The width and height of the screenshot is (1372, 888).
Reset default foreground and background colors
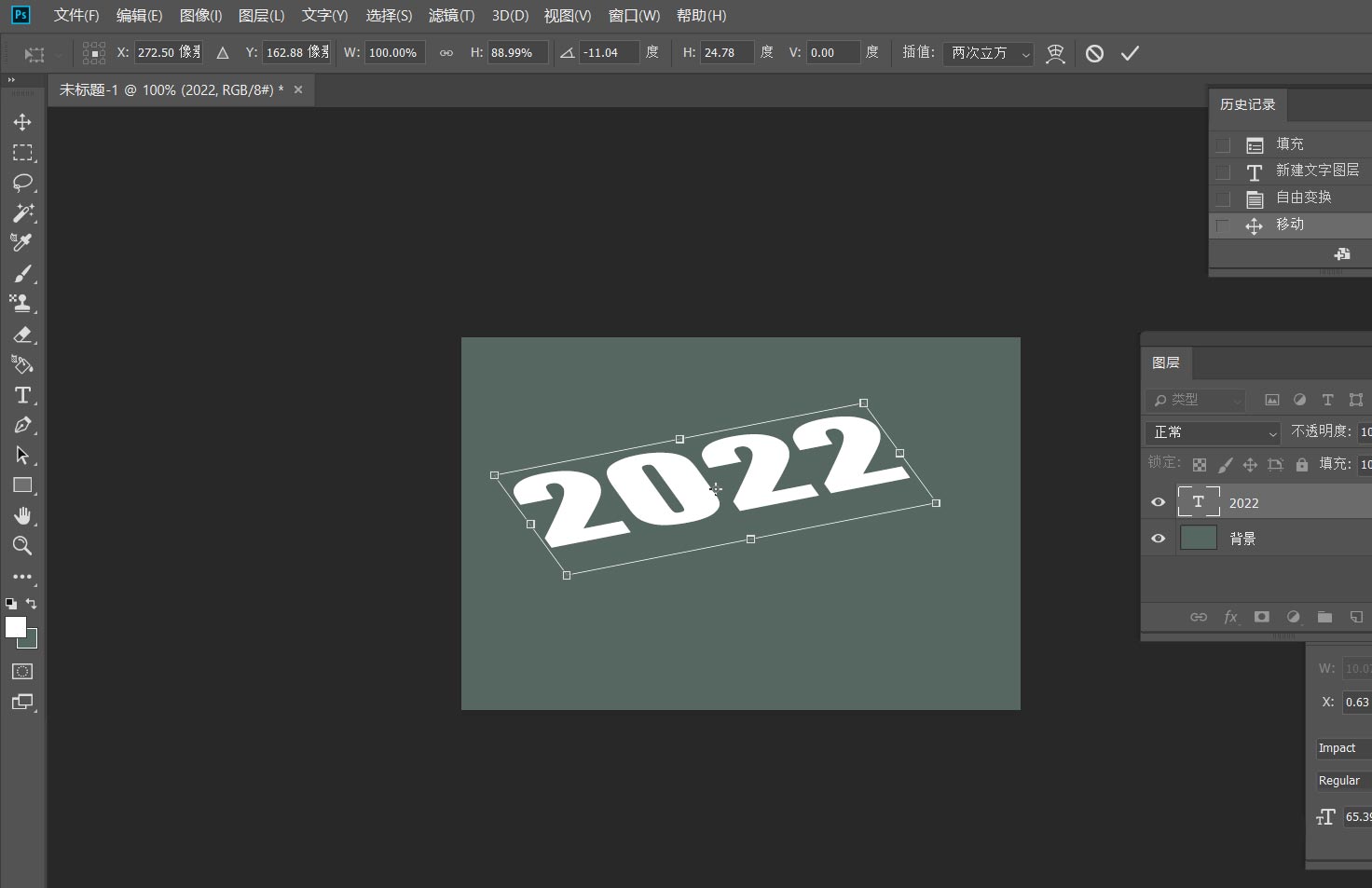pyautogui.click(x=11, y=604)
